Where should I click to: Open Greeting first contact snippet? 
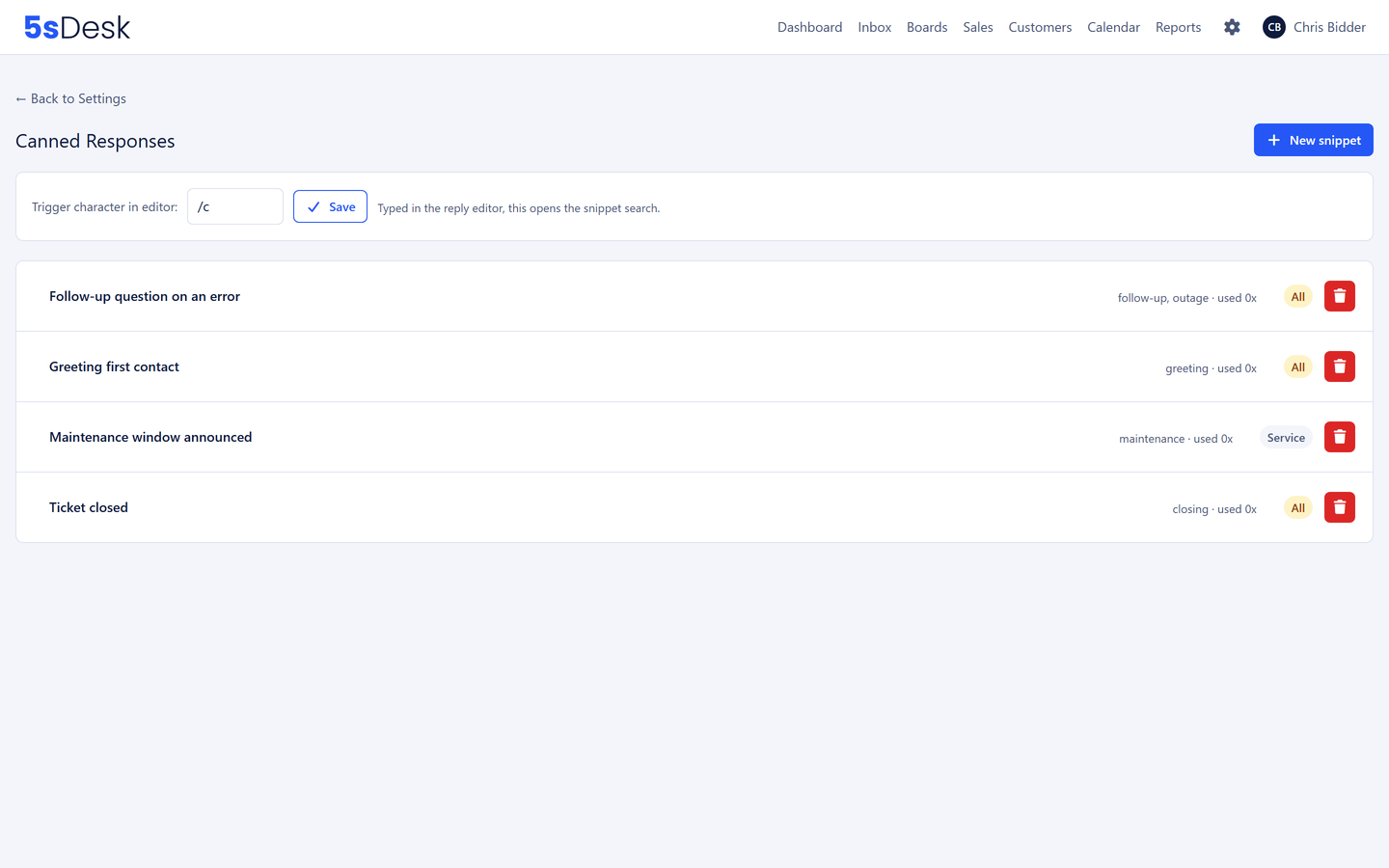pos(114,366)
